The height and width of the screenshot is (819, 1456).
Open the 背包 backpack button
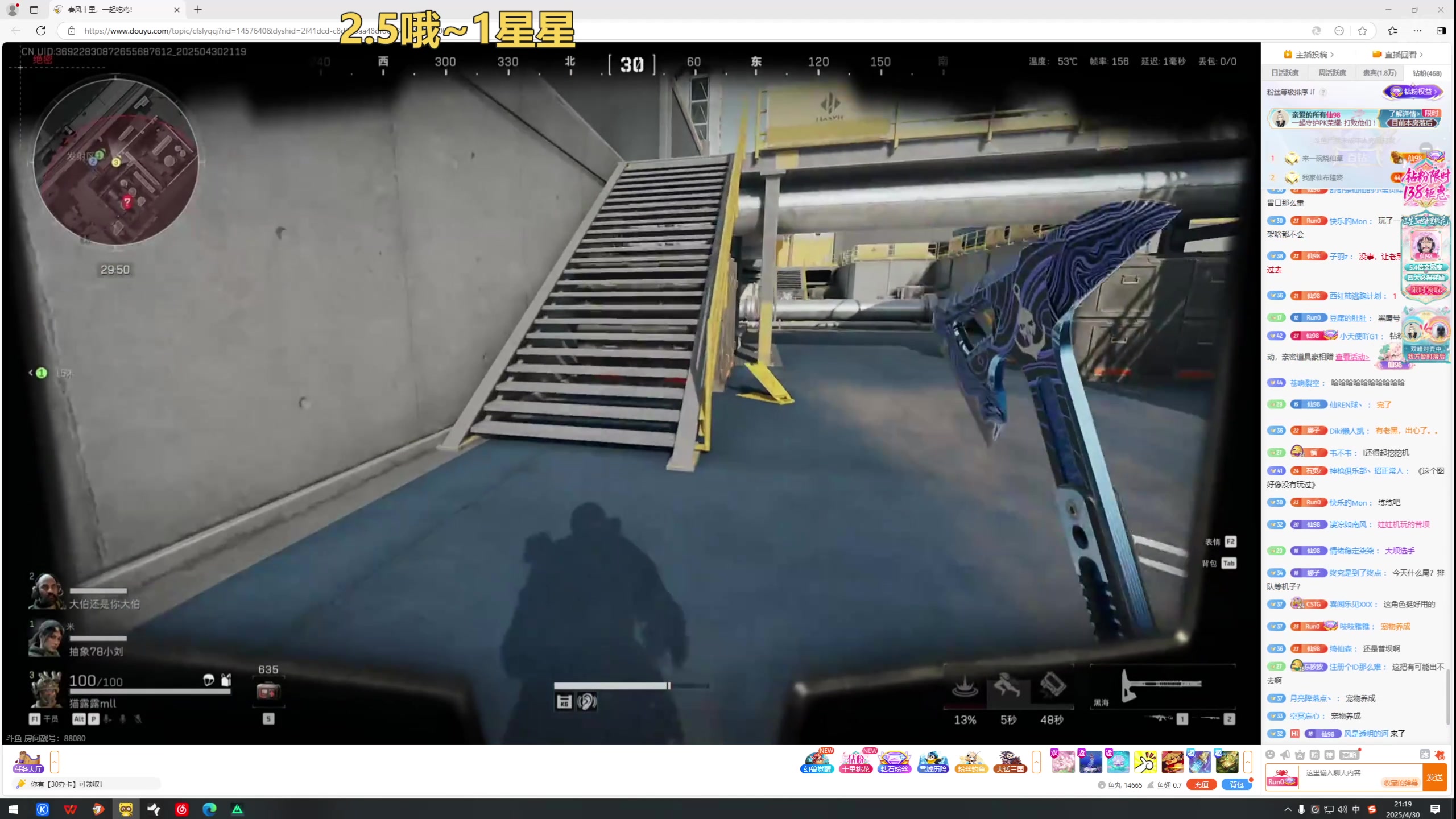(x=1236, y=785)
